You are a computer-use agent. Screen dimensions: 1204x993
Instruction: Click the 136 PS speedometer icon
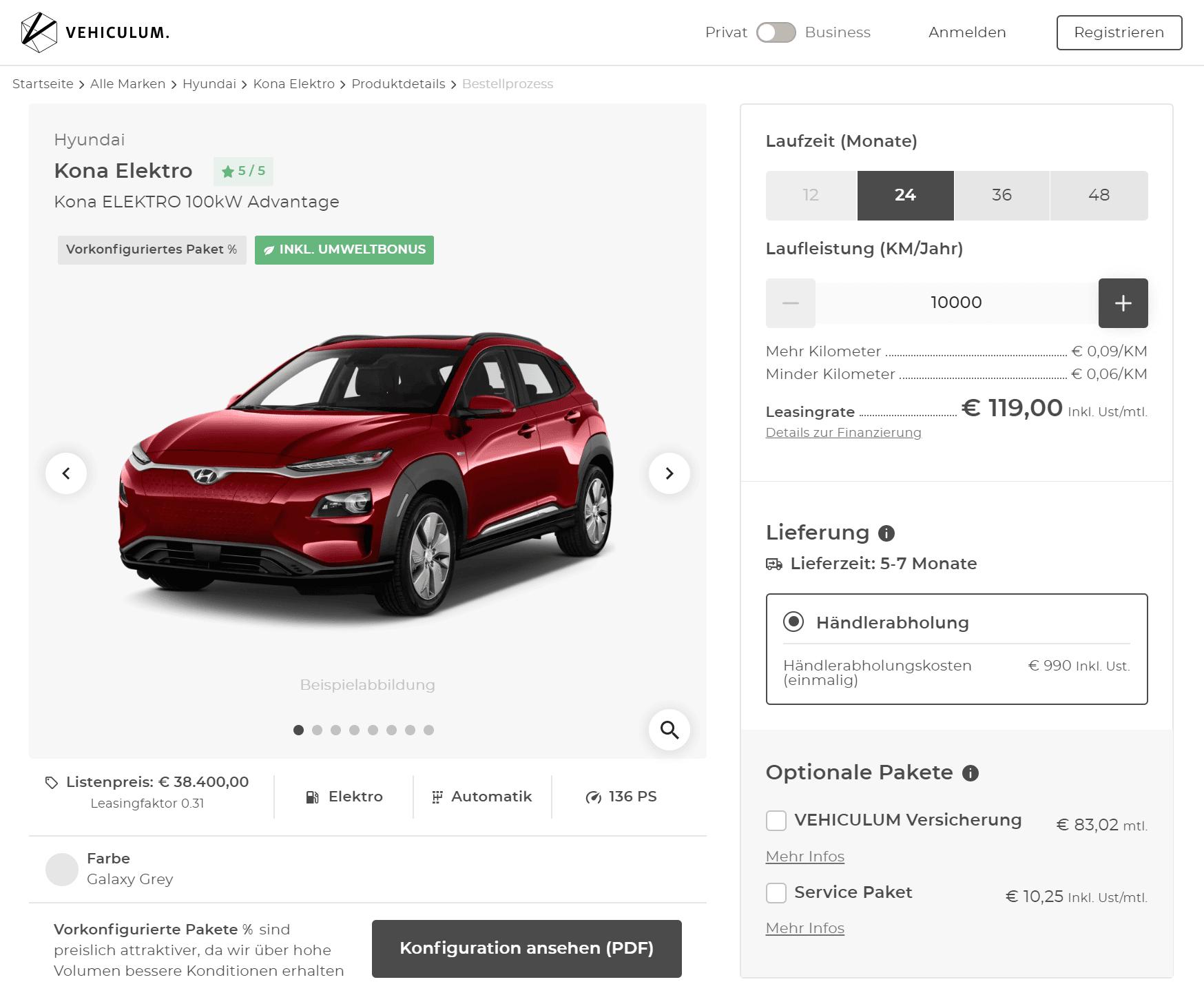click(593, 797)
